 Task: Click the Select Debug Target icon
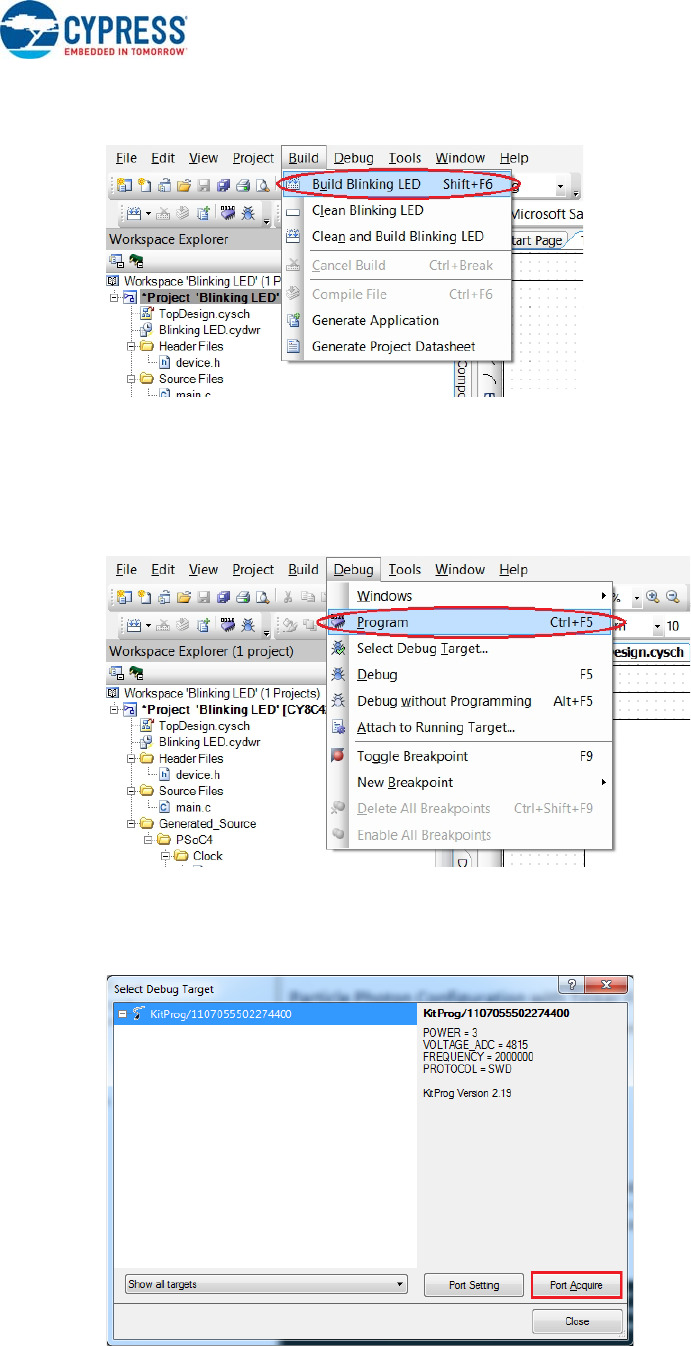coord(338,648)
